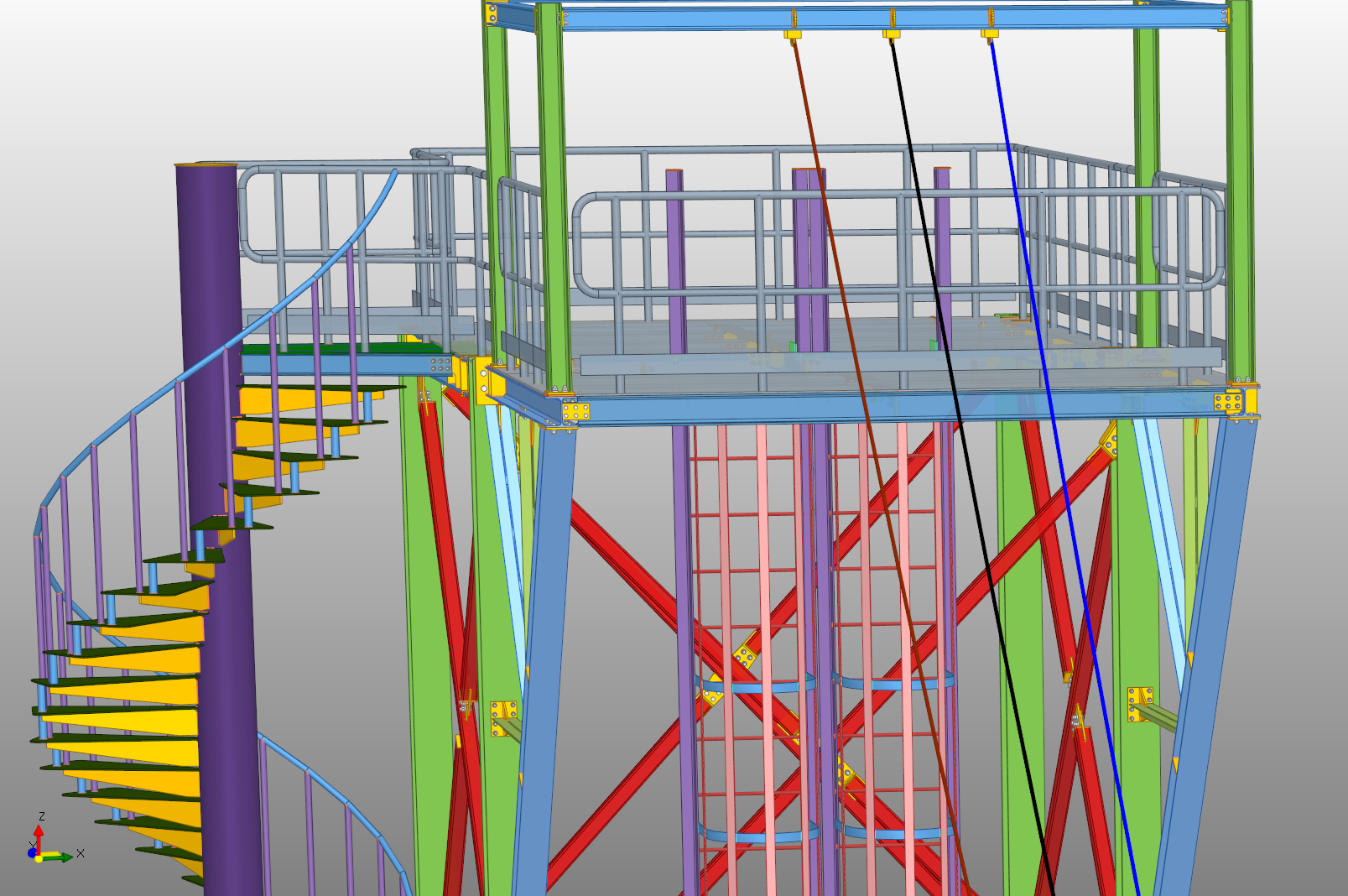The height and width of the screenshot is (896, 1348).
Task: Select the green landing plate atop spiral stair
Action: [x=336, y=348]
